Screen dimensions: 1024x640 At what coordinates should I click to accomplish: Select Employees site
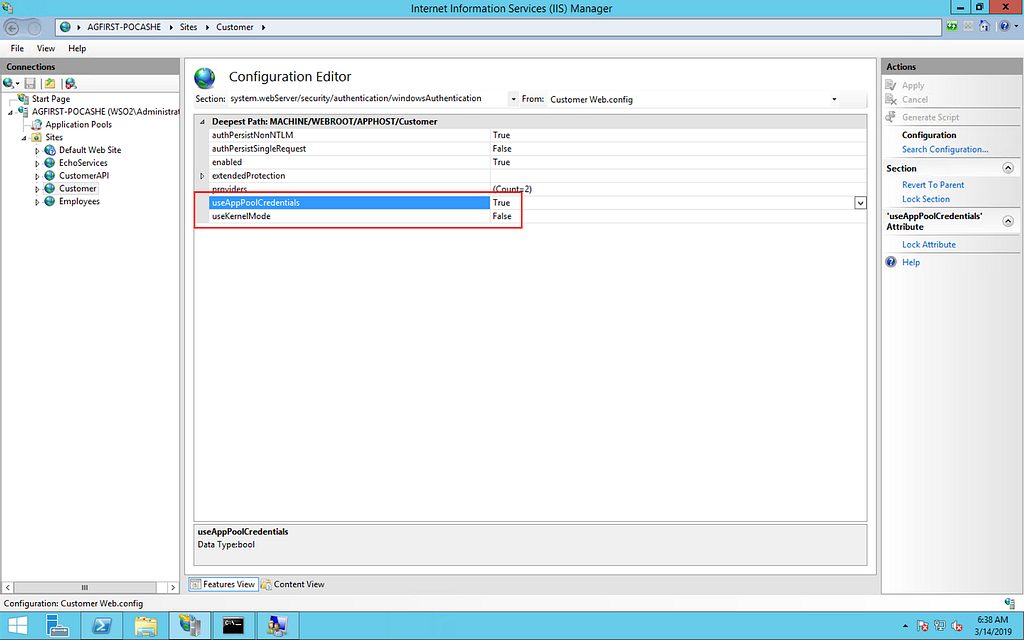click(79, 202)
